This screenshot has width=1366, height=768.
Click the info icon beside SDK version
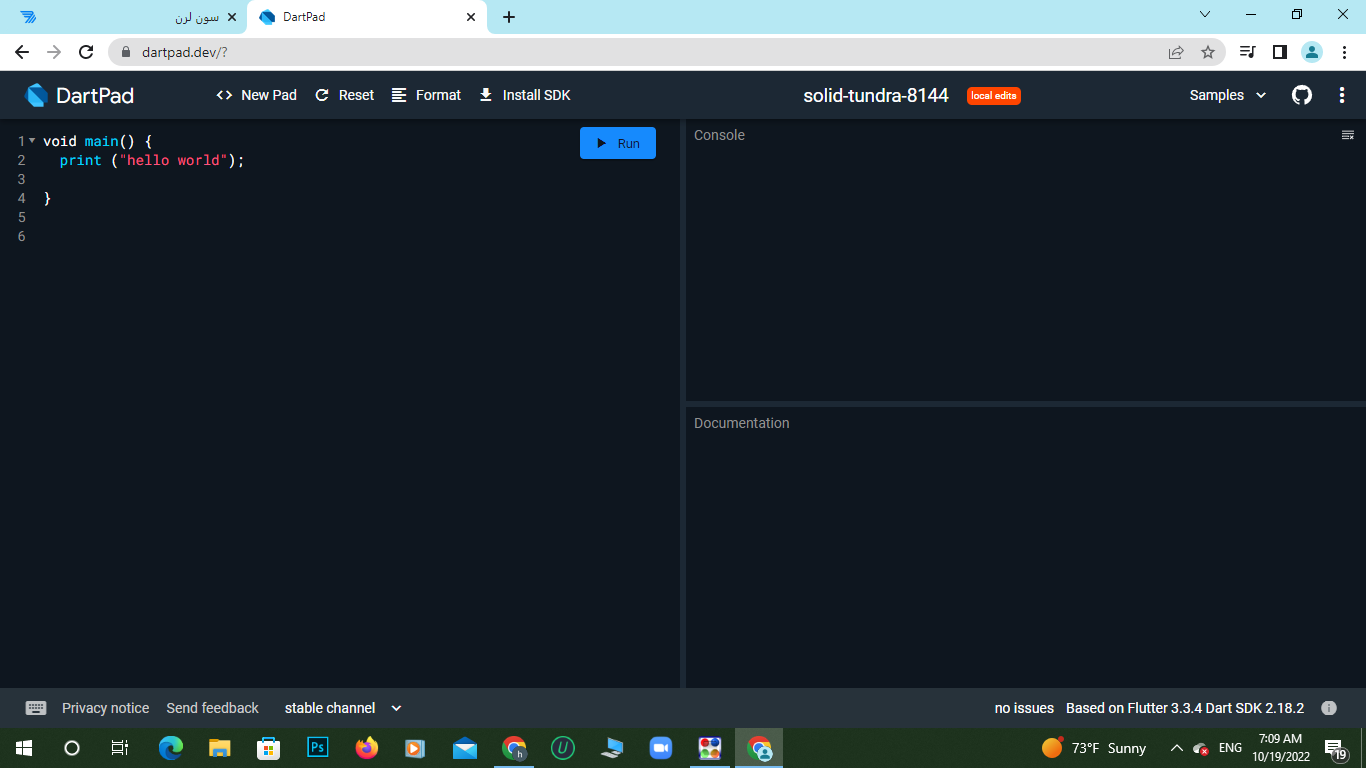click(x=1329, y=708)
